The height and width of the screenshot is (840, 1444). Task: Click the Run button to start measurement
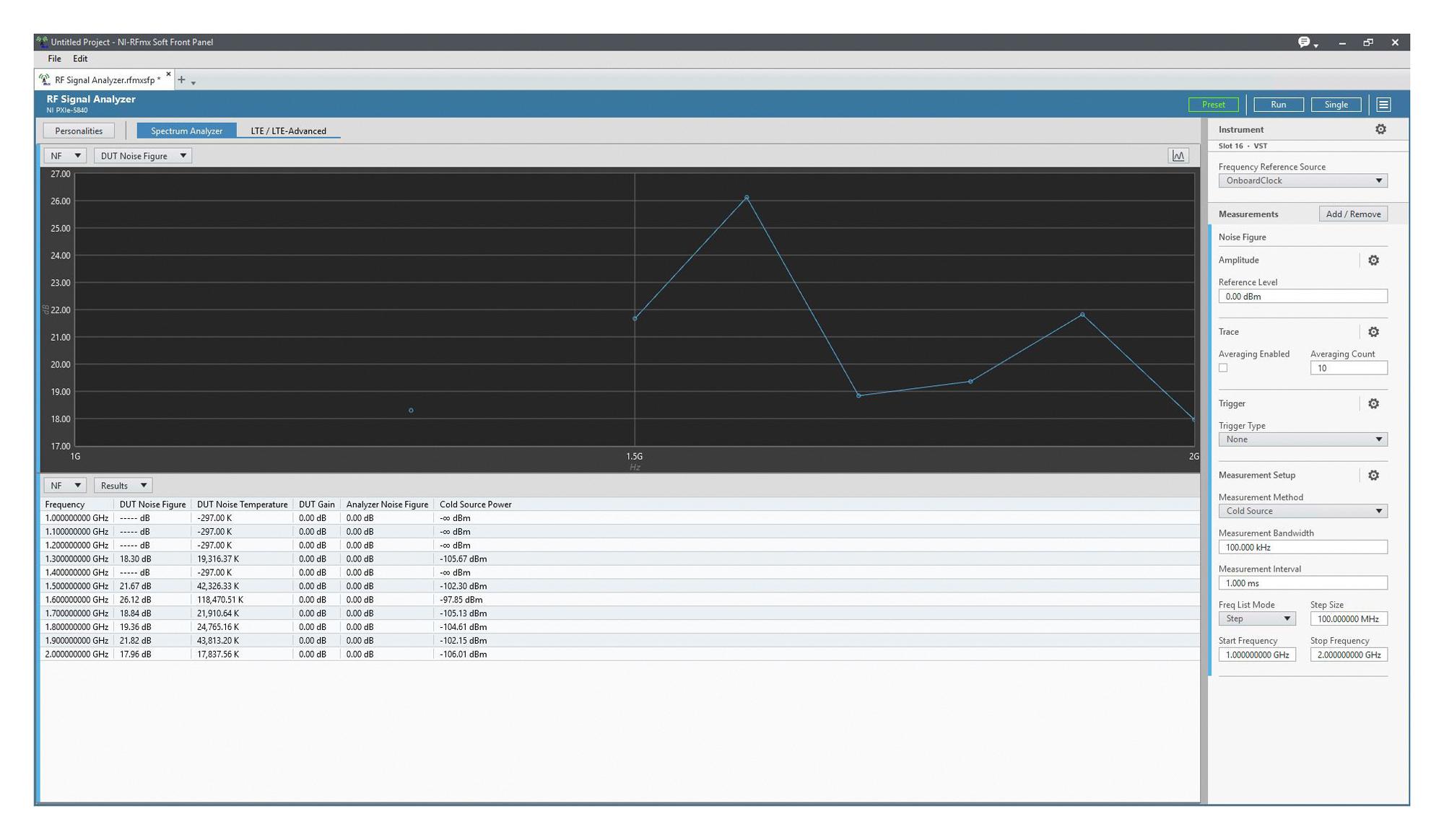pos(1278,104)
